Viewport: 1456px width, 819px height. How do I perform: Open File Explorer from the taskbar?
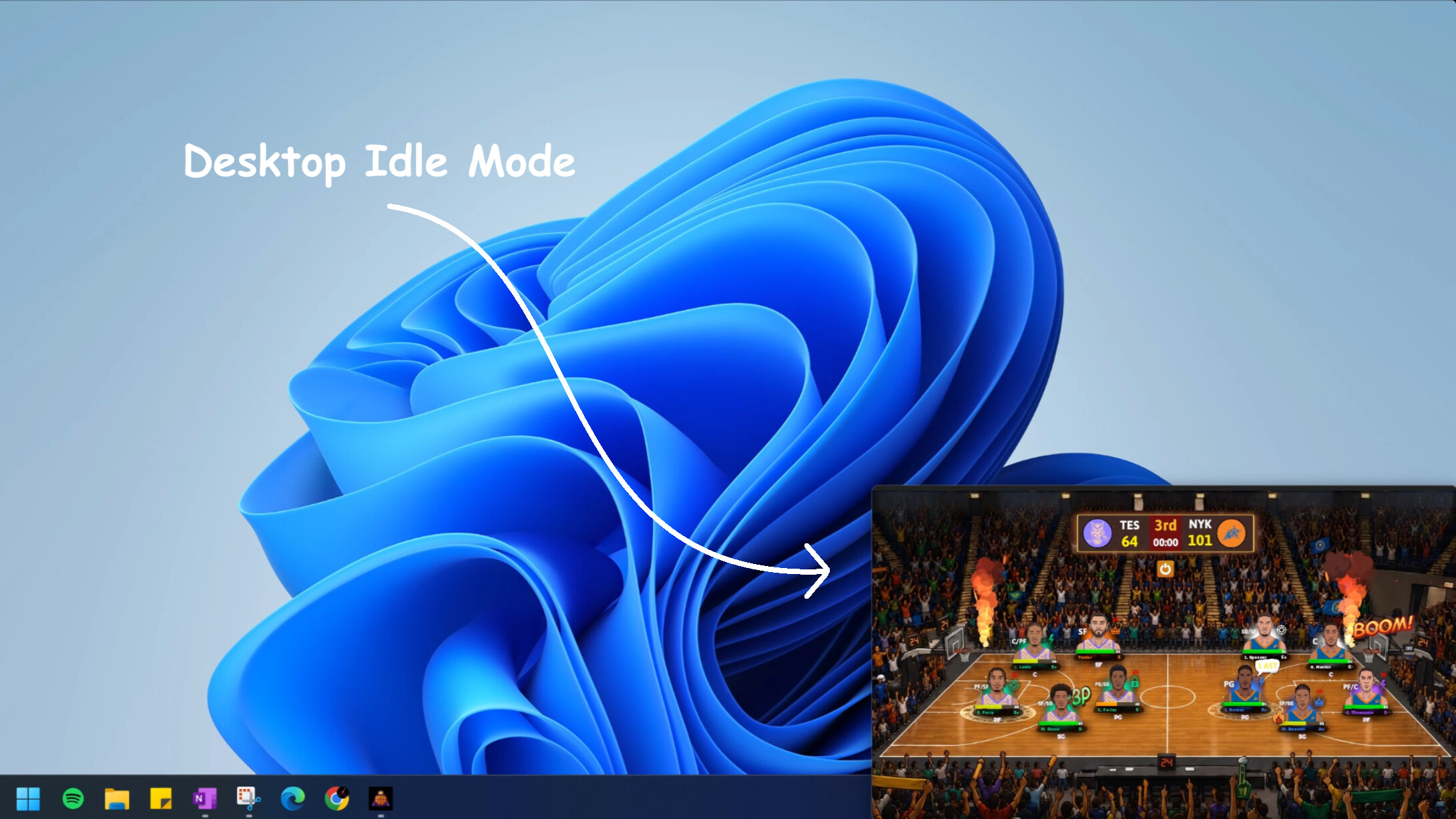click(x=117, y=798)
